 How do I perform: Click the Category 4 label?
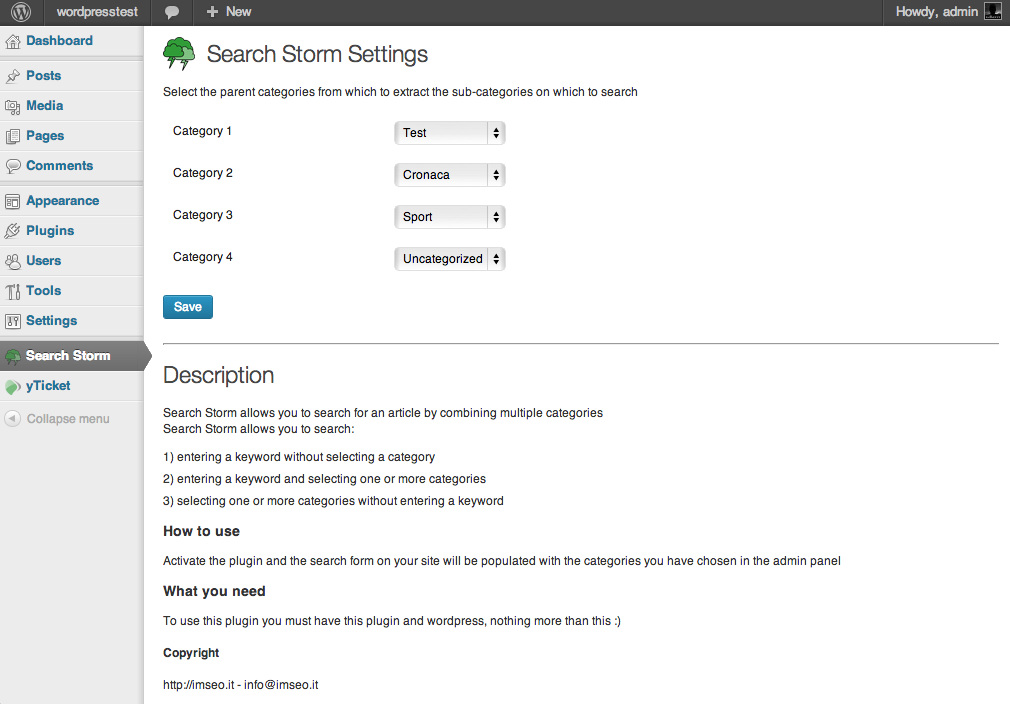click(203, 257)
